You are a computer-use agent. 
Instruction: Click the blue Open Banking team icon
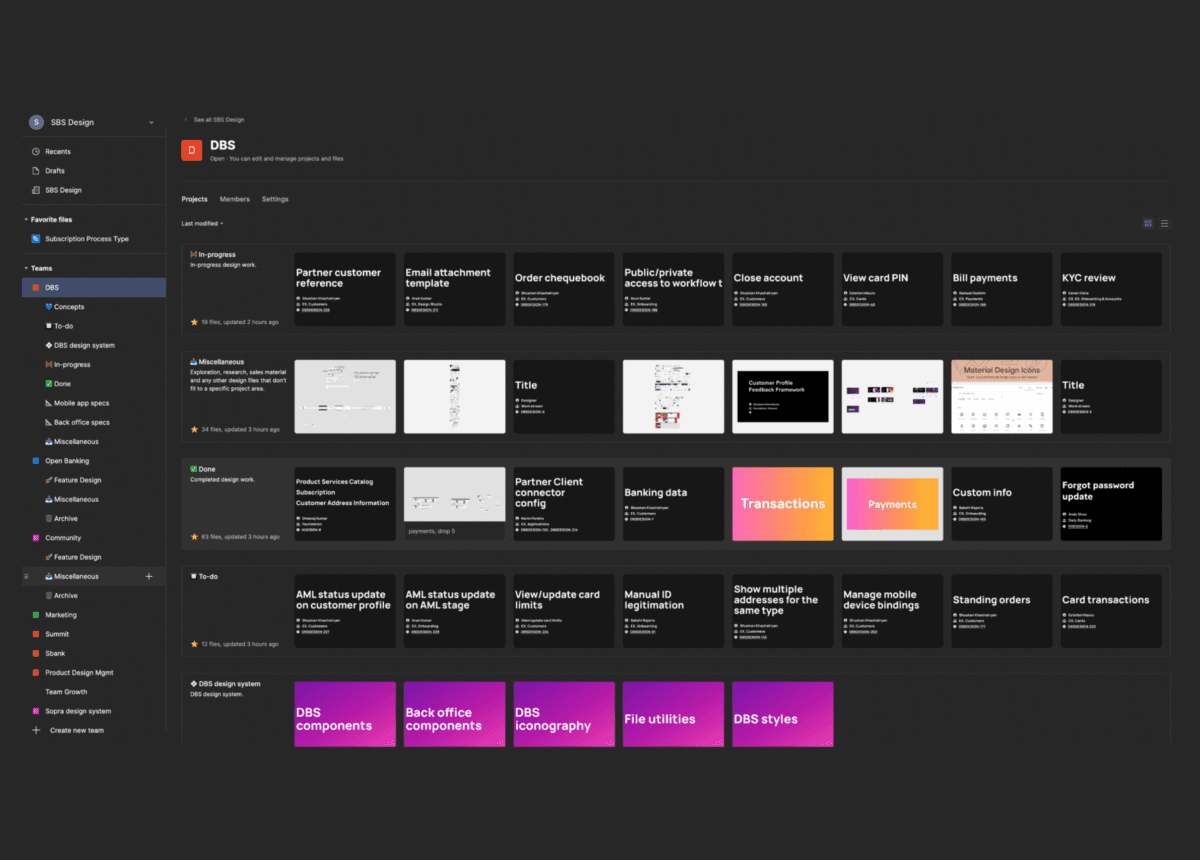pos(36,461)
